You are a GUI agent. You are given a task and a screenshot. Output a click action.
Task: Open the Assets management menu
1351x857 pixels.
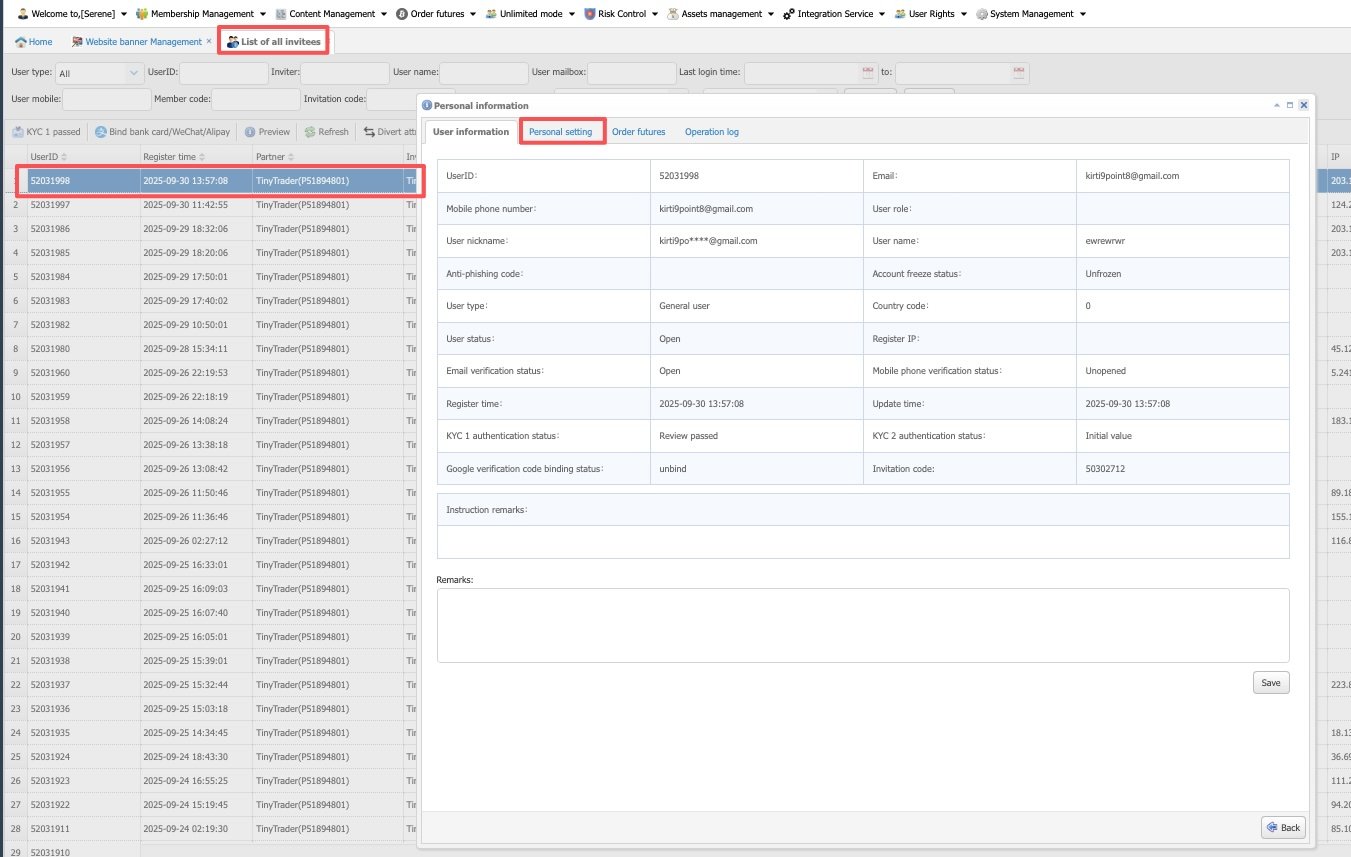(720, 14)
